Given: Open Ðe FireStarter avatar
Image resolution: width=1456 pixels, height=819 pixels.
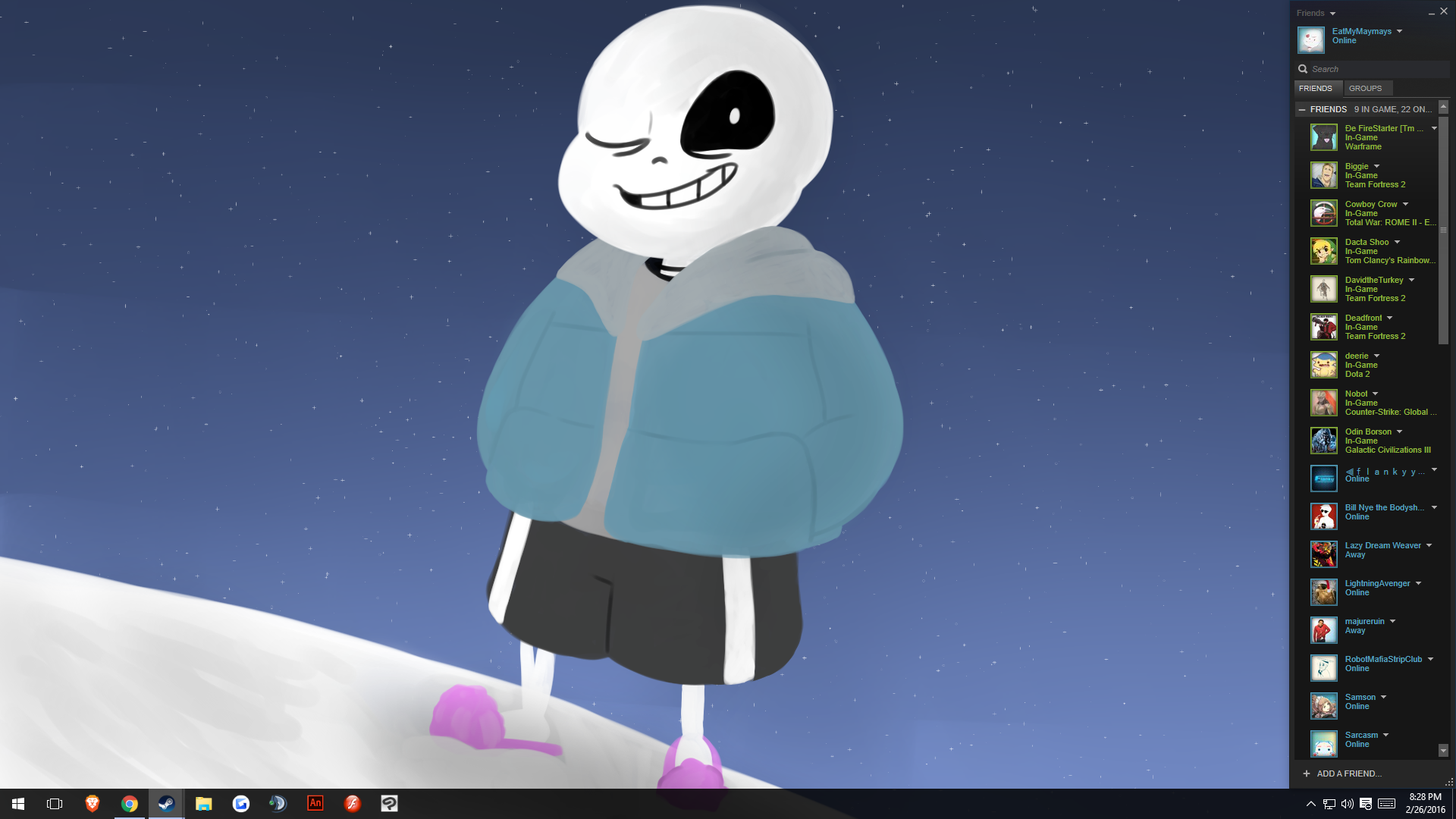Looking at the screenshot, I should 1324,137.
